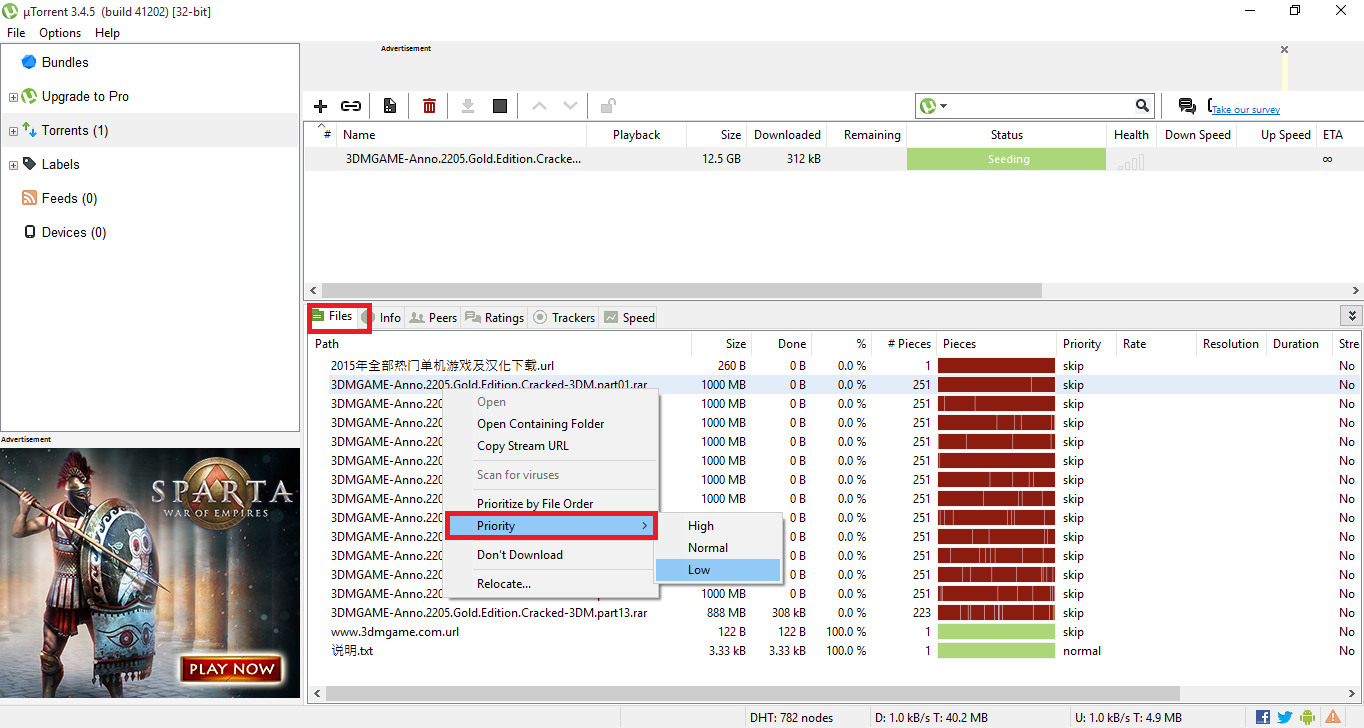Select the Create New Torrent icon

pos(390,105)
